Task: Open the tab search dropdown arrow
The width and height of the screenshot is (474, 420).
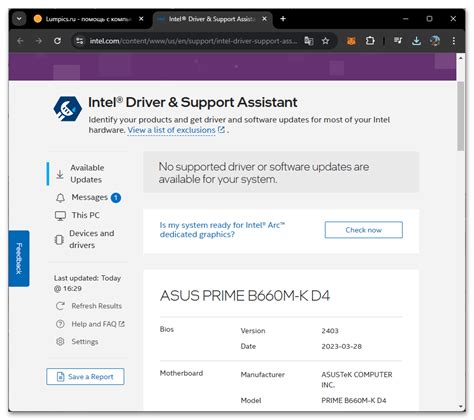Action: coord(19,19)
